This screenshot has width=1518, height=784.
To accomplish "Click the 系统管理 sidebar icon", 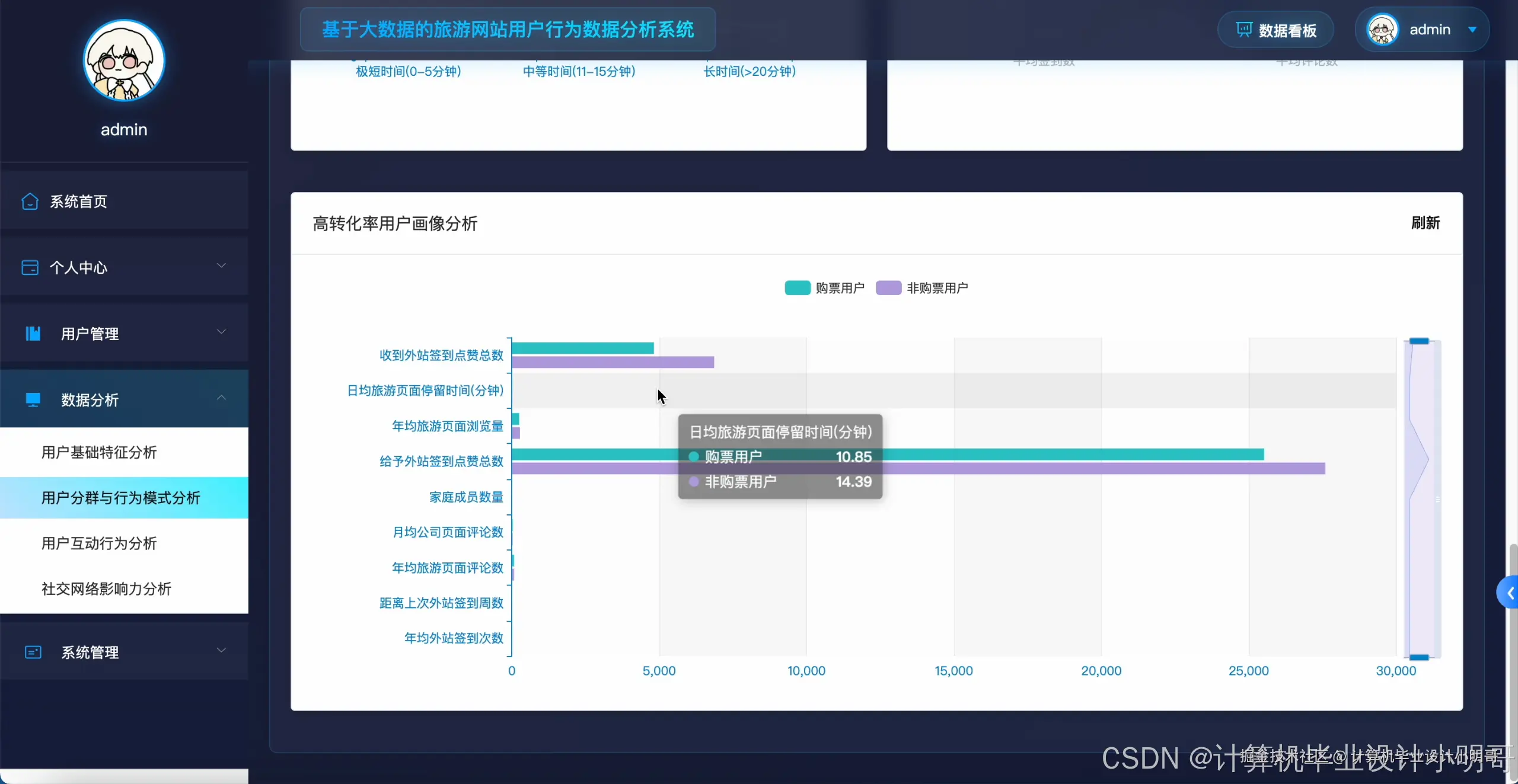I will pyautogui.click(x=33, y=652).
